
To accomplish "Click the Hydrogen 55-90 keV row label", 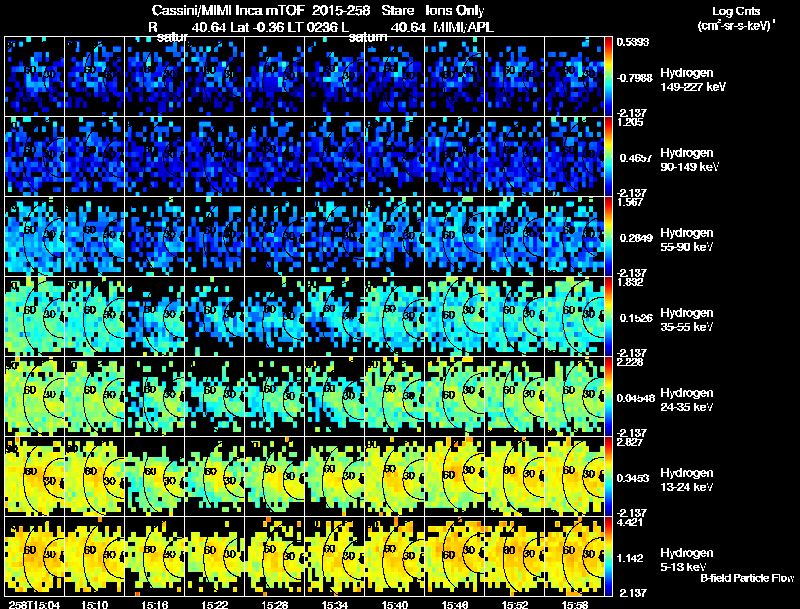I will point(687,240).
